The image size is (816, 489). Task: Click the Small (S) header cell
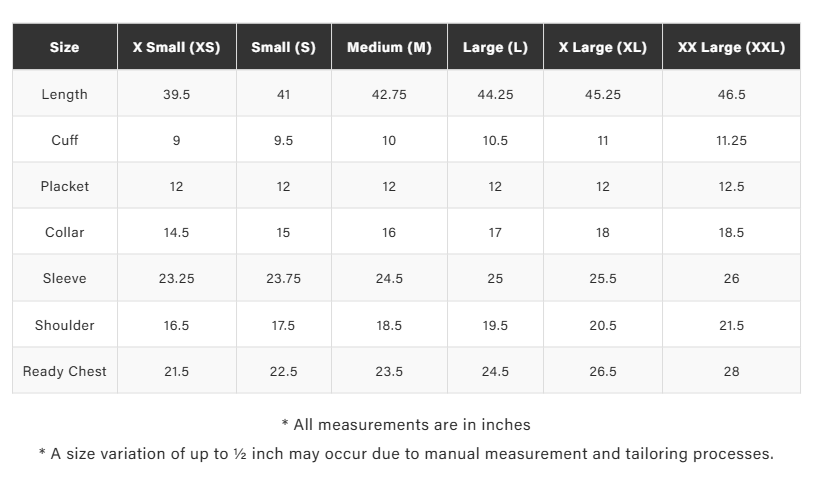click(x=283, y=47)
